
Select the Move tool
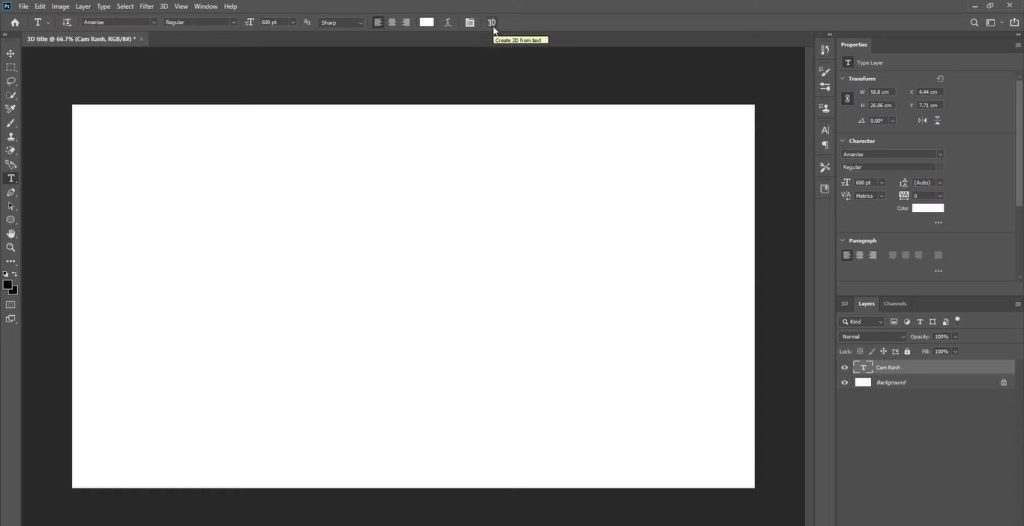click(10, 54)
